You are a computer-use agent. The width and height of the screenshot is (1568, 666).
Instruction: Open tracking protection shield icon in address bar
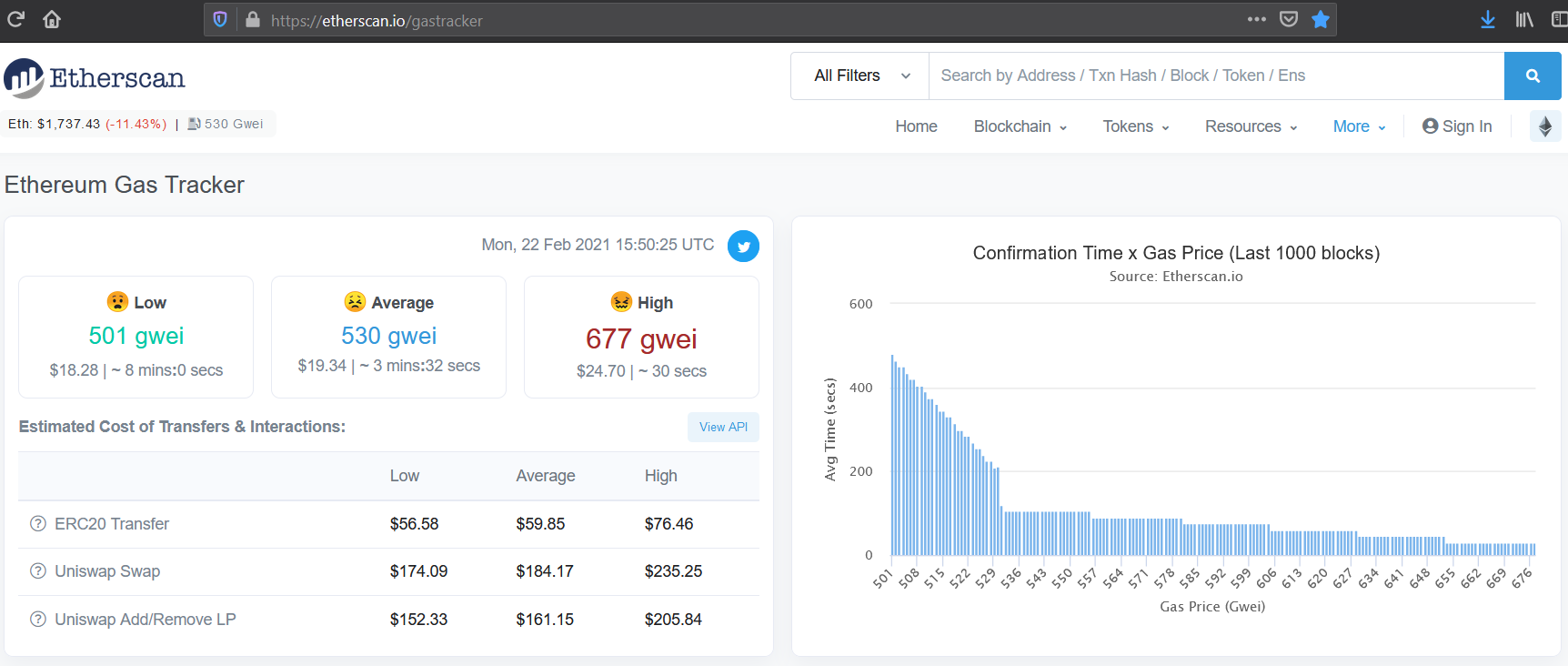[x=220, y=19]
